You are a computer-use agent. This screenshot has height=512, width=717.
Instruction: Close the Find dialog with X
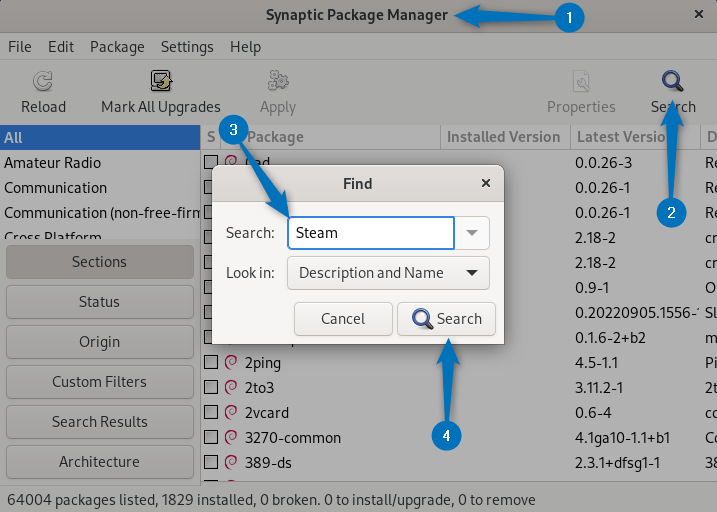point(486,184)
